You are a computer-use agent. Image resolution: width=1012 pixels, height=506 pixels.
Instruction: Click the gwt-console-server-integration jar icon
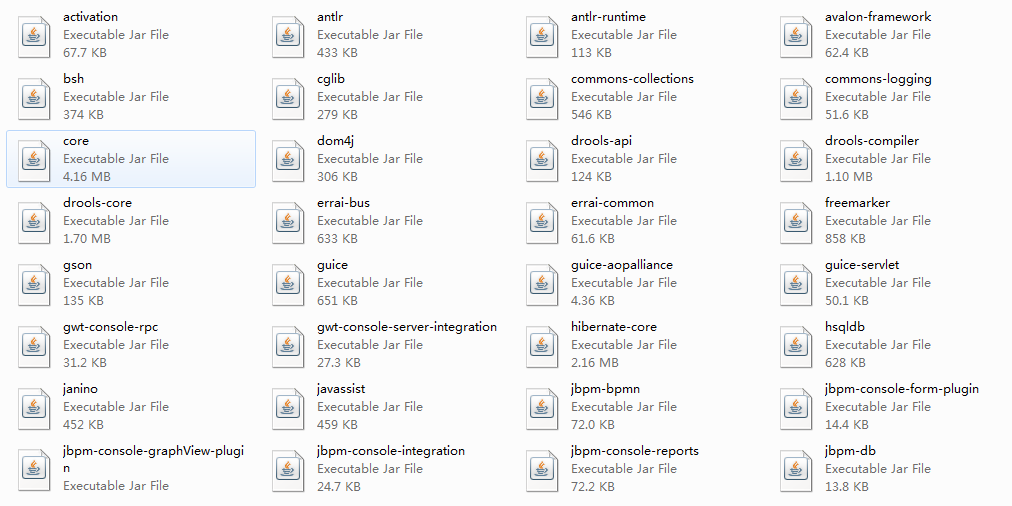[x=288, y=346]
